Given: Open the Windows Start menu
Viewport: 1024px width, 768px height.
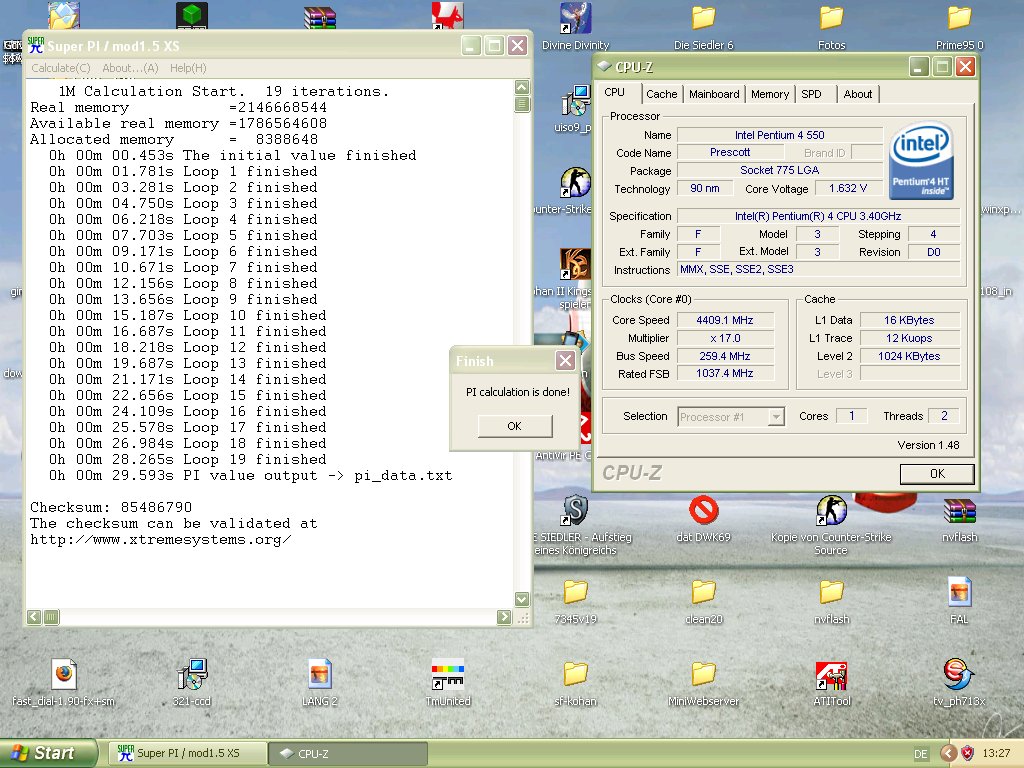Looking at the screenshot, I should 48,753.
